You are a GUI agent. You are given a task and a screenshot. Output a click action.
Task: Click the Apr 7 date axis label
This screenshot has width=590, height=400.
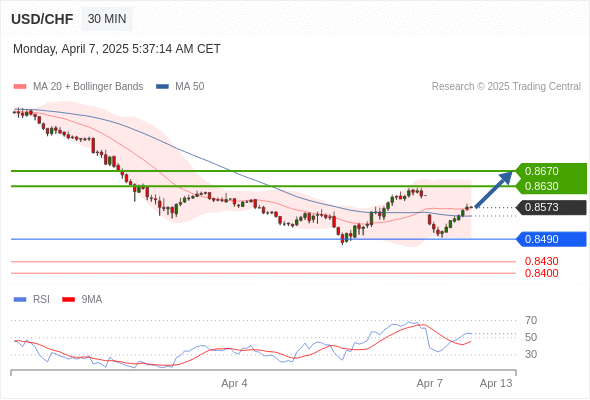429,383
